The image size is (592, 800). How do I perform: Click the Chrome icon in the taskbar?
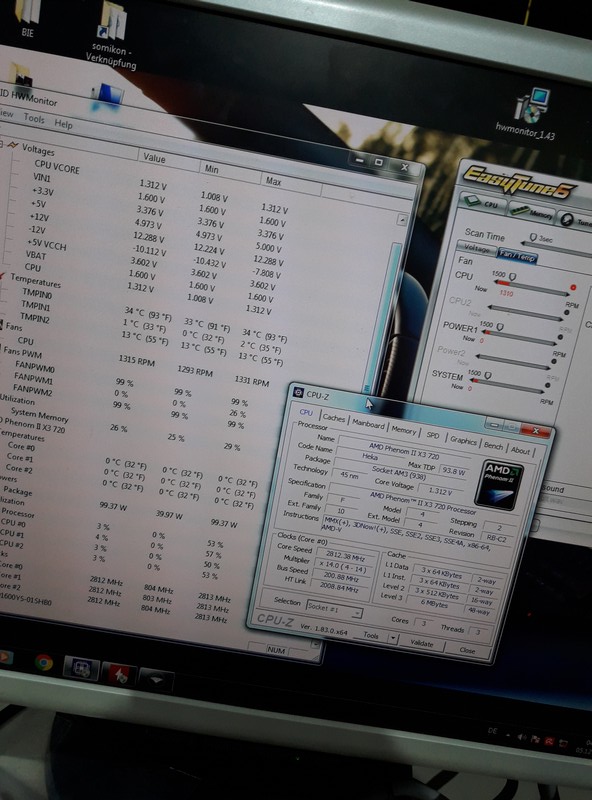(x=44, y=663)
